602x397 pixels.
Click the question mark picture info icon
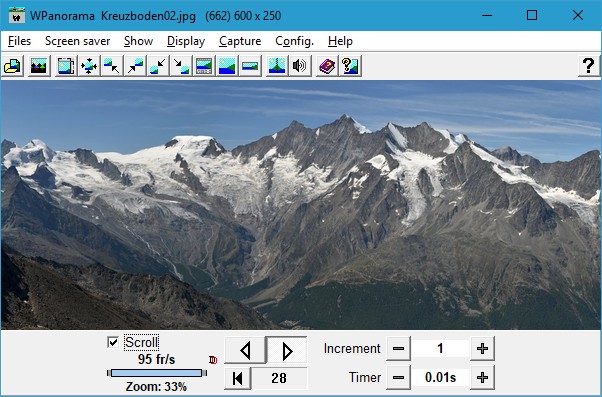point(350,66)
